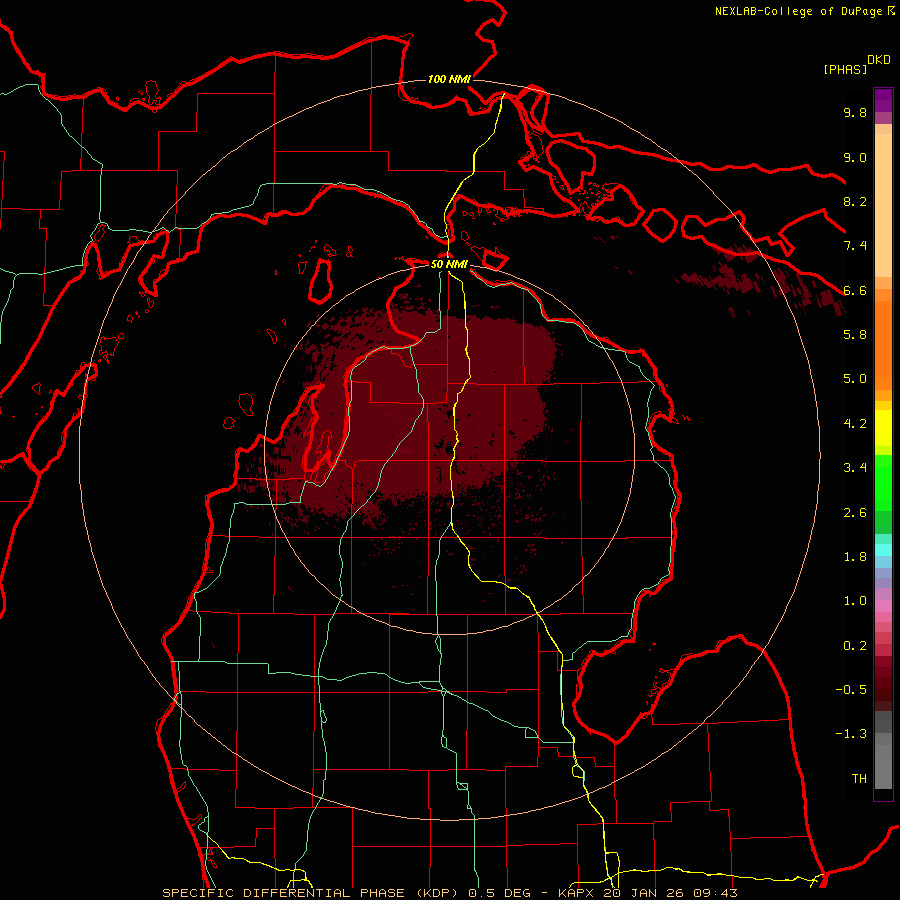Click the 5.8 scale value
The height and width of the screenshot is (900, 900).
[855, 335]
